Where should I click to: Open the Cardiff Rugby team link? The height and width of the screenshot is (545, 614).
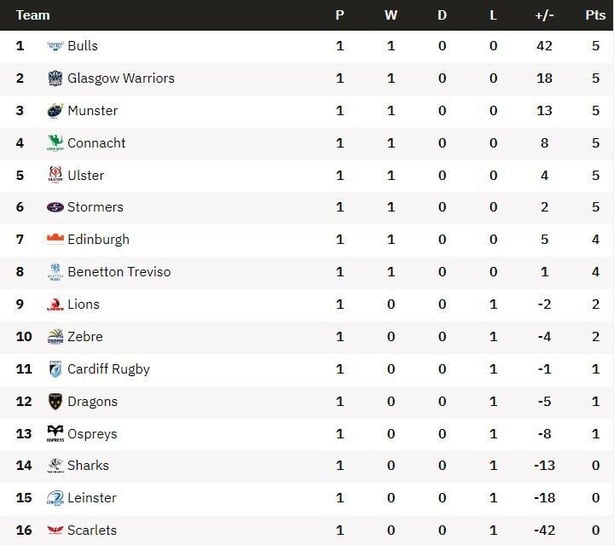coord(108,369)
